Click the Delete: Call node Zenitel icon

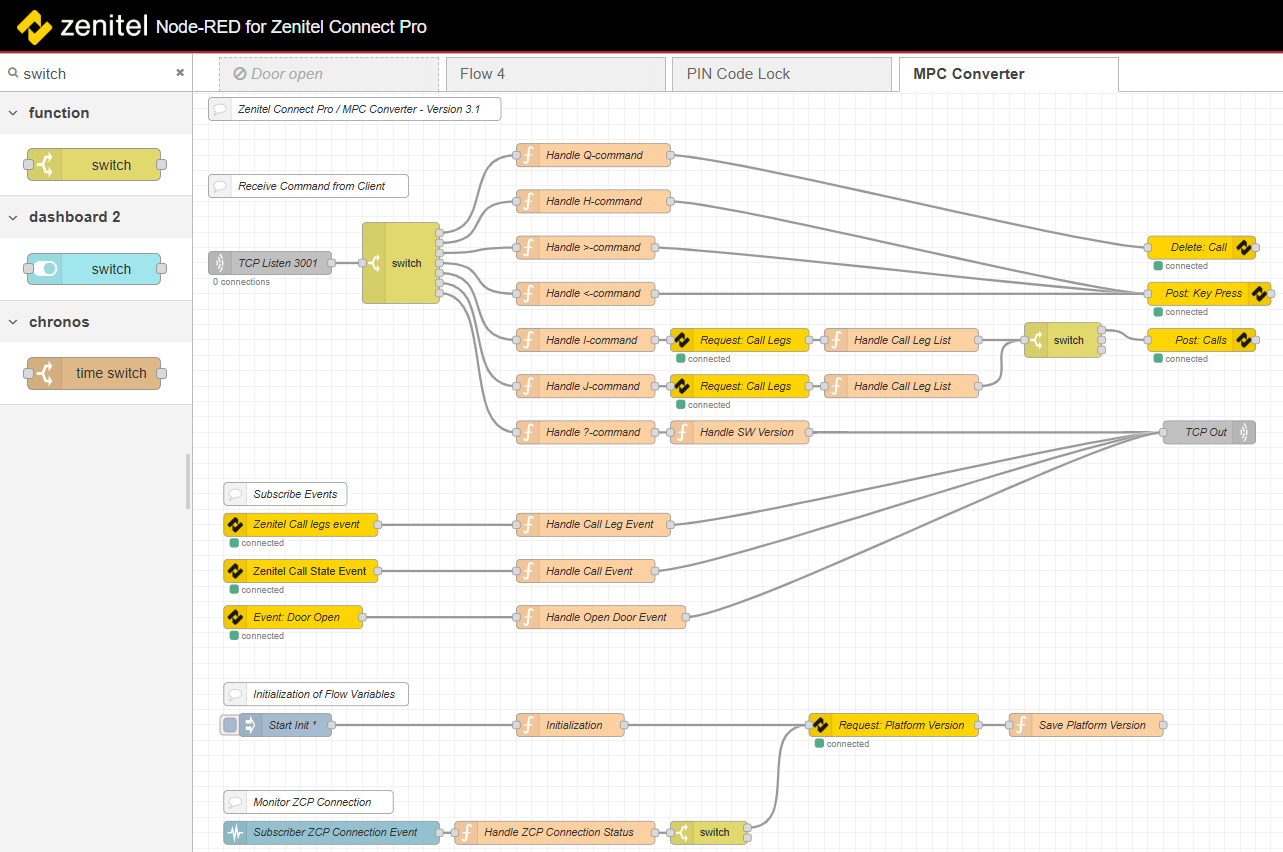pyautogui.click(x=1244, y=247)
